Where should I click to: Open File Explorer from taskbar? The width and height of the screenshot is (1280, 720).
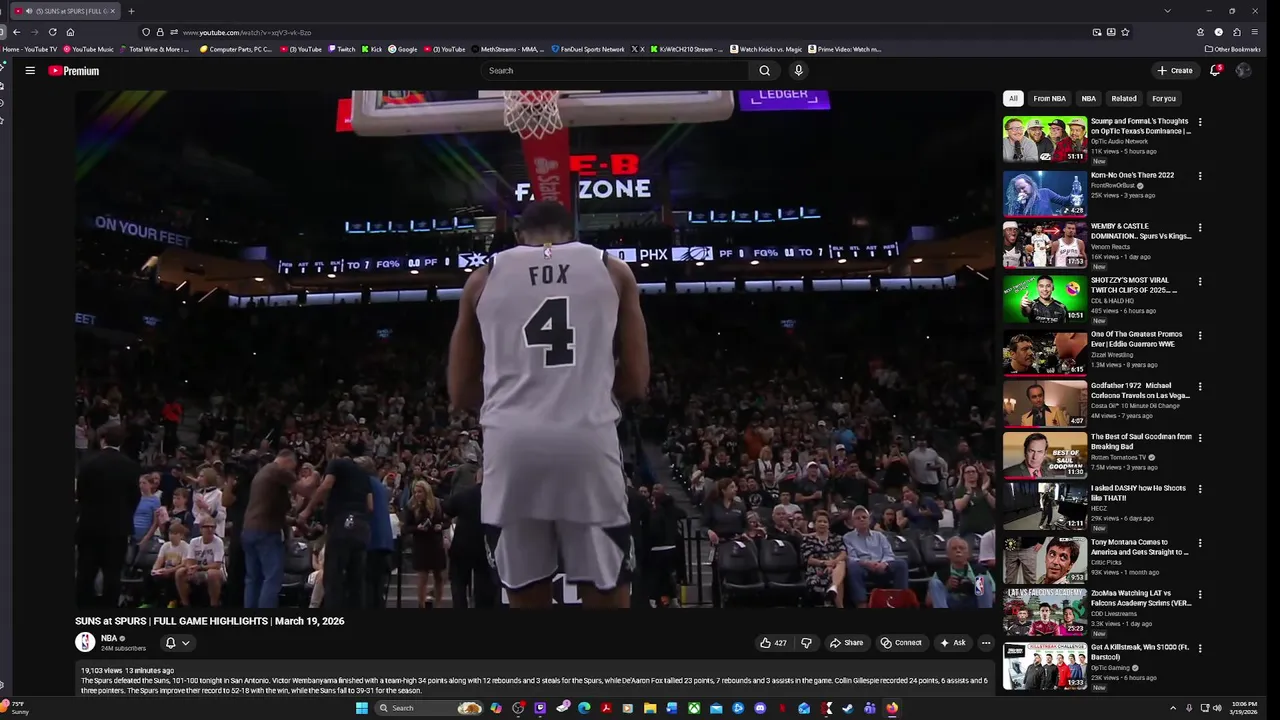(x=650, y=708)
